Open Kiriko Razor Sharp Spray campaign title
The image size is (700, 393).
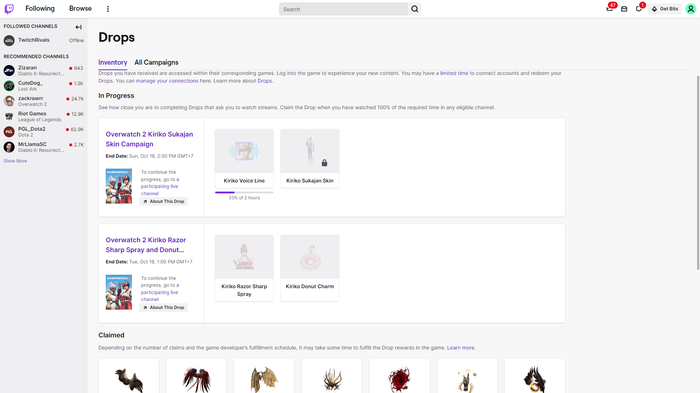(x=146, y=245)
